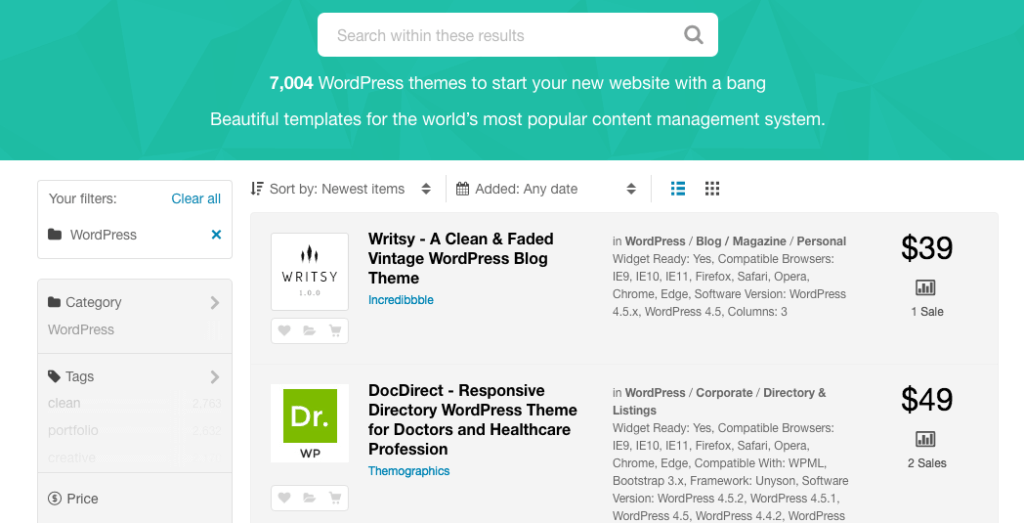Image resolution: width=1024 pixels, height=523 pixels.
Task: Expand the Category filter chevron
Action: point(214,302)
